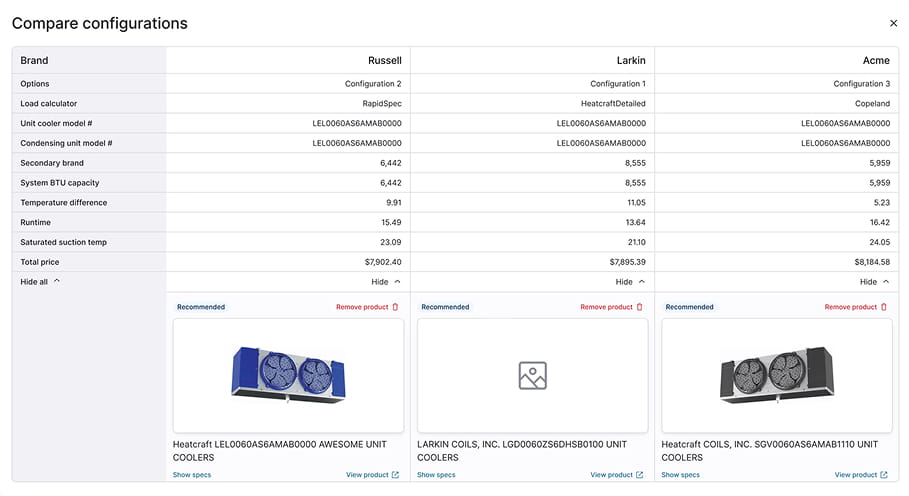
Task: Click Copeland load calculator value
Action: [x=872, y=103]
